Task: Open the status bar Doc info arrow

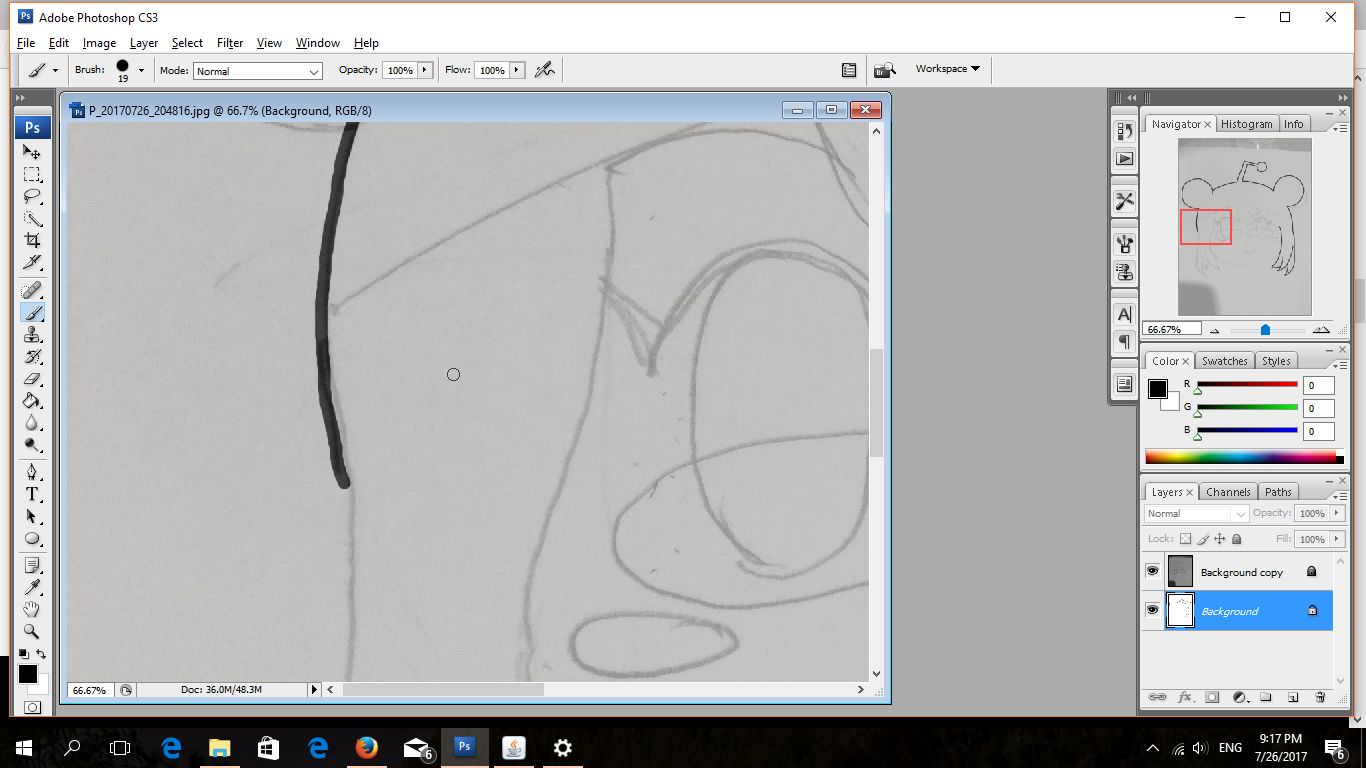Action: point(314,690)
